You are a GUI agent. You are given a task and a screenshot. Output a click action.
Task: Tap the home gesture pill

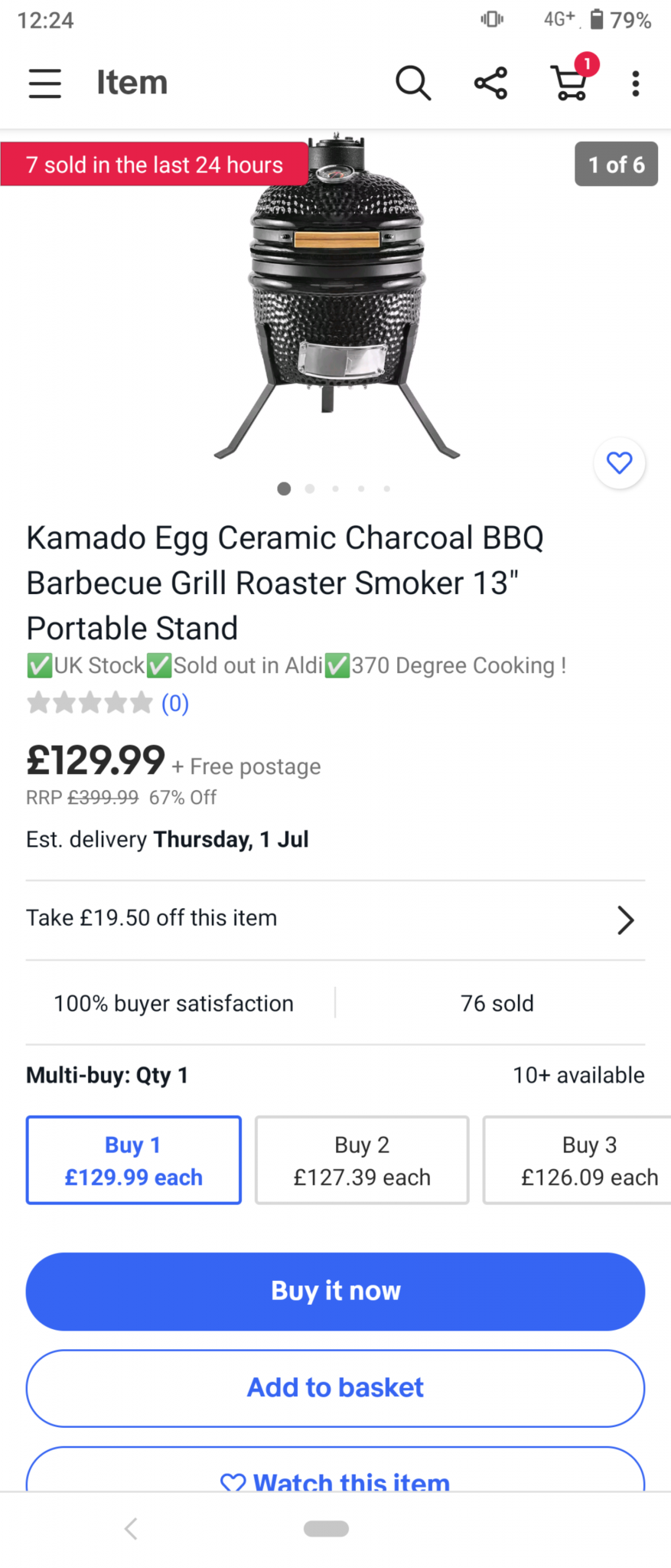coord(326,1528)
